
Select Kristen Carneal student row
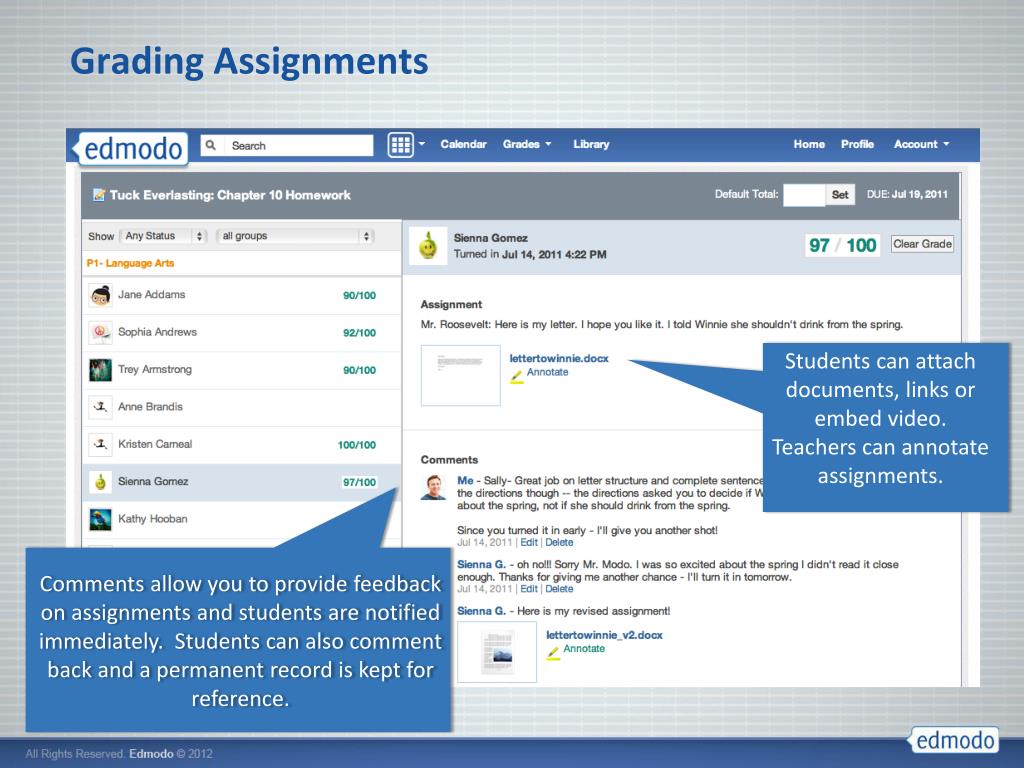point(242,444)
